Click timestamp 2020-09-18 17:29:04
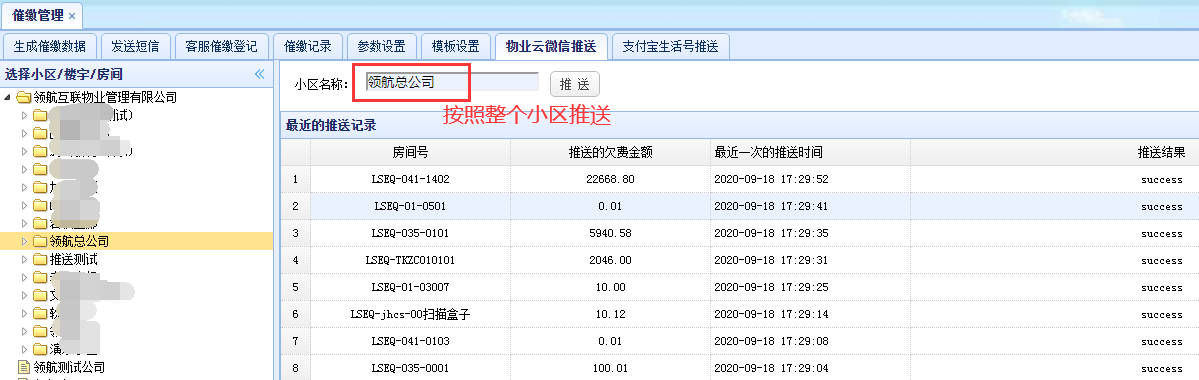This screenshot has width=1199, height=380. (772, 369)
